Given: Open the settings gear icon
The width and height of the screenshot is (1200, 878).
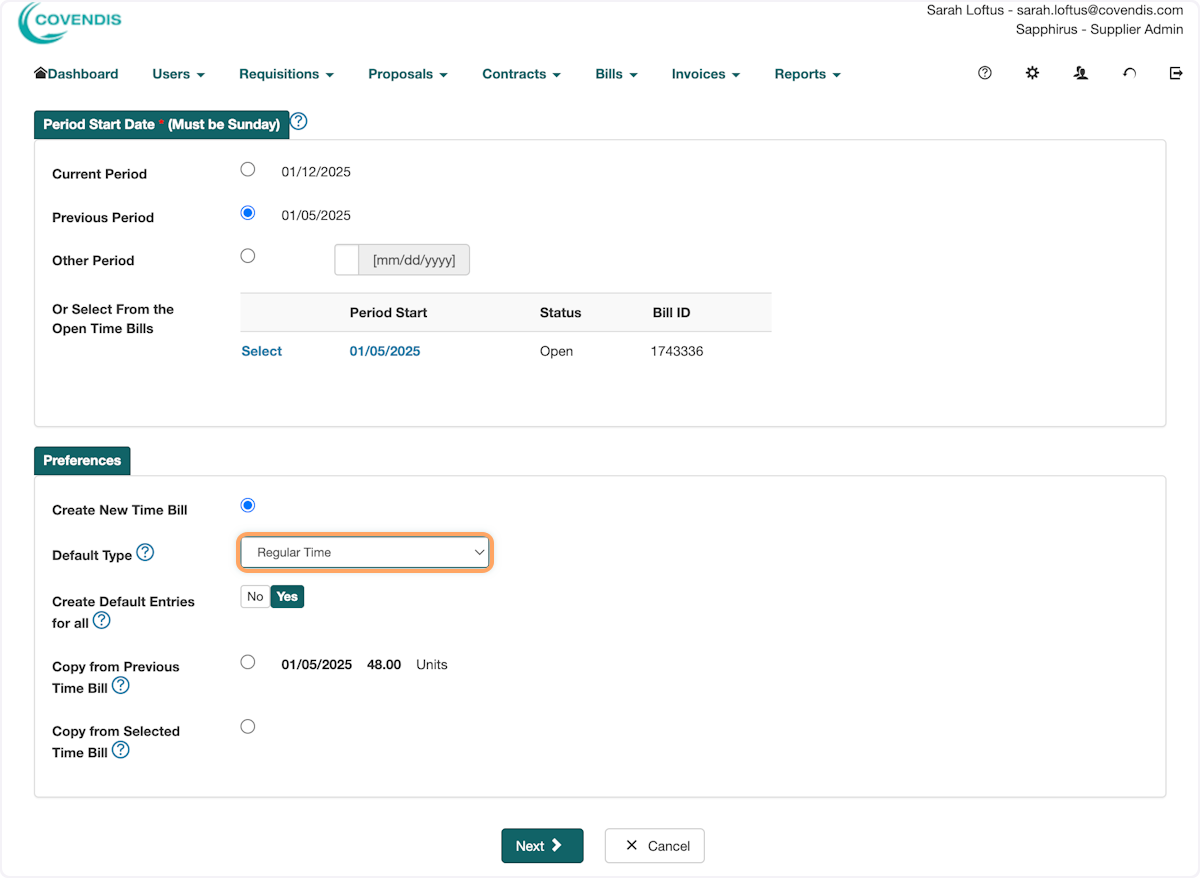Looking at the screenshot, I should point(1032,72).
